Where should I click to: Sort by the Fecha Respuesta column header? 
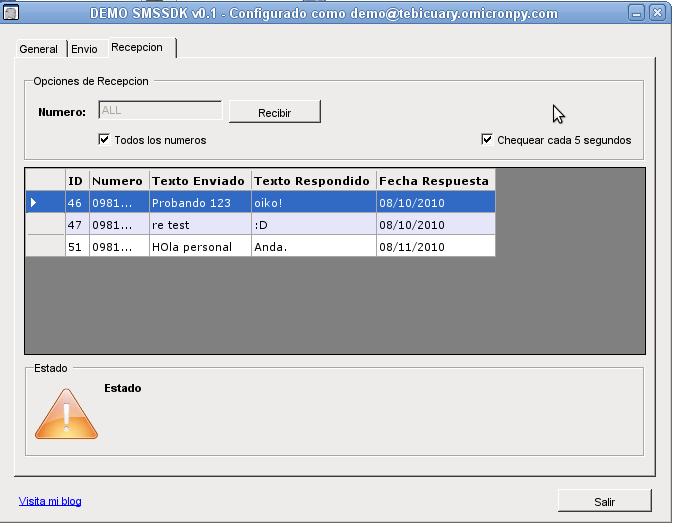click(435, 181)
